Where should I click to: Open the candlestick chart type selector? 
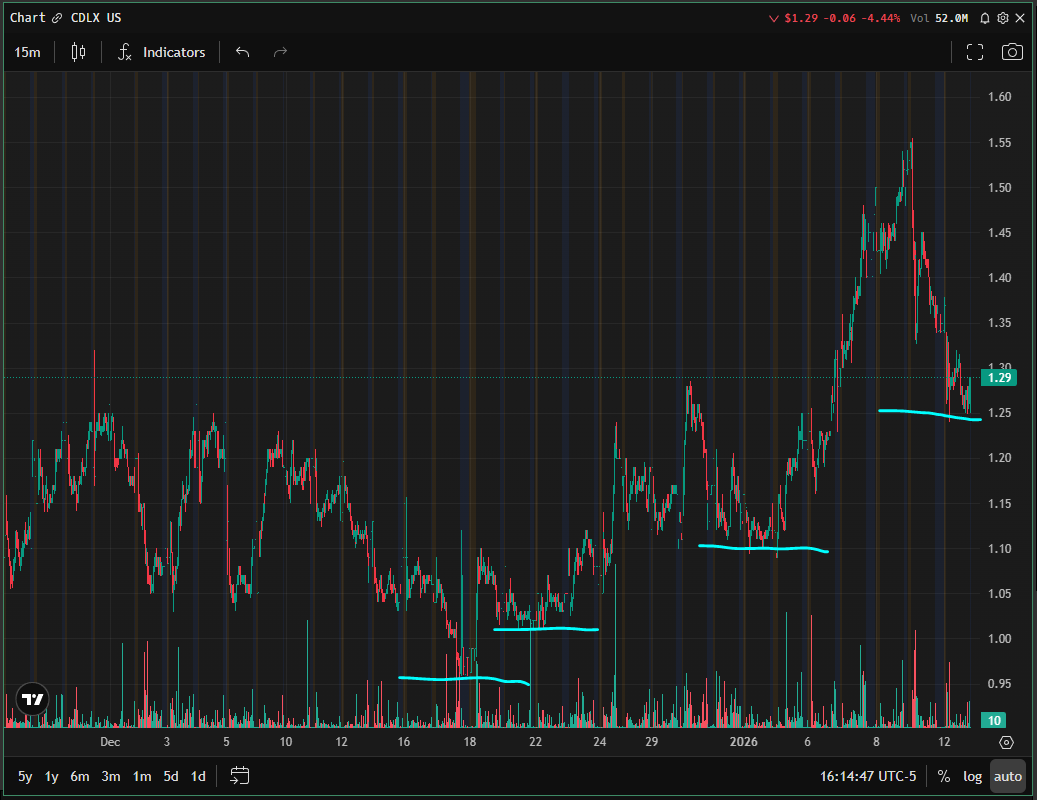click(78, 52)
